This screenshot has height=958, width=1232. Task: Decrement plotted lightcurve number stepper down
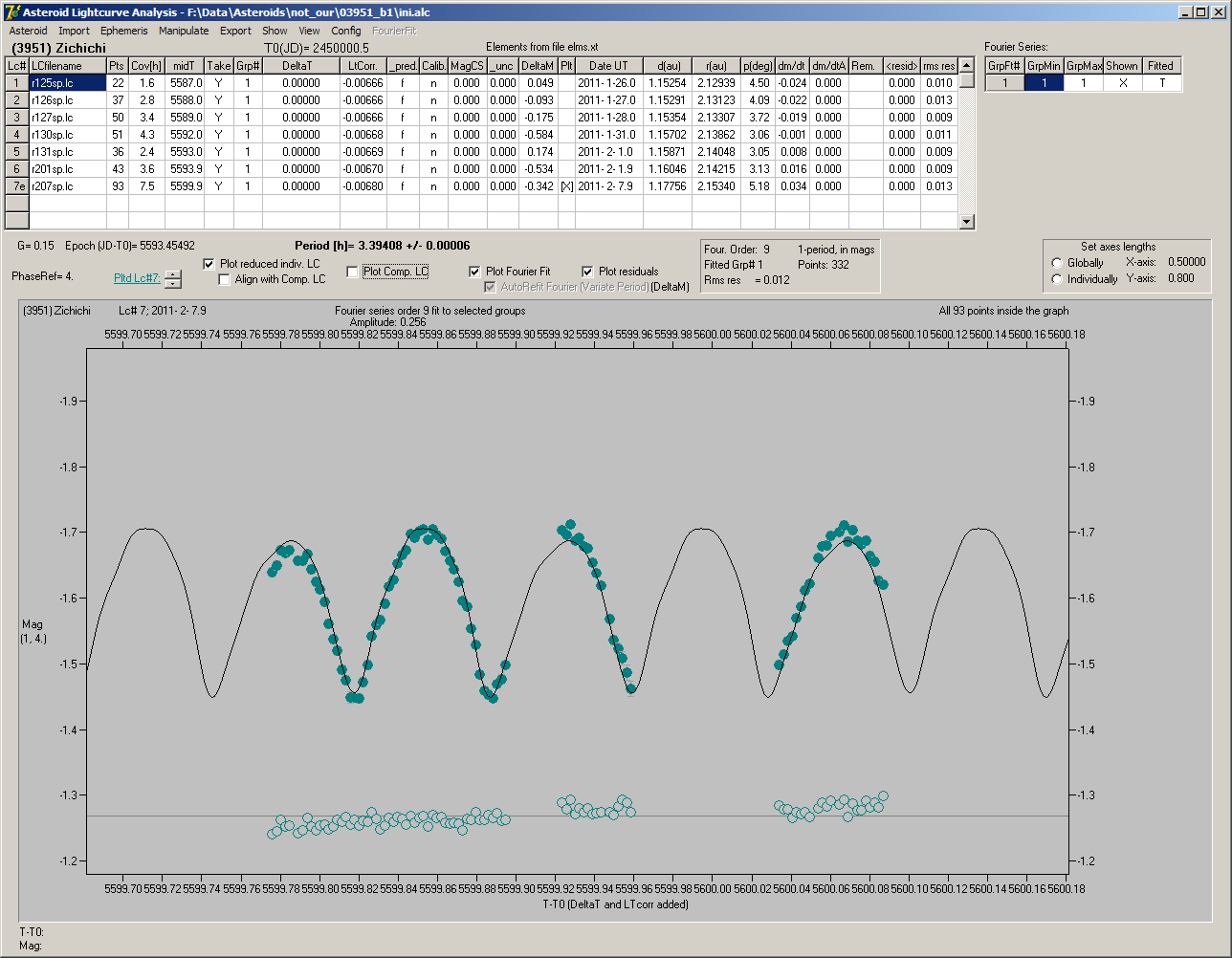172,283
